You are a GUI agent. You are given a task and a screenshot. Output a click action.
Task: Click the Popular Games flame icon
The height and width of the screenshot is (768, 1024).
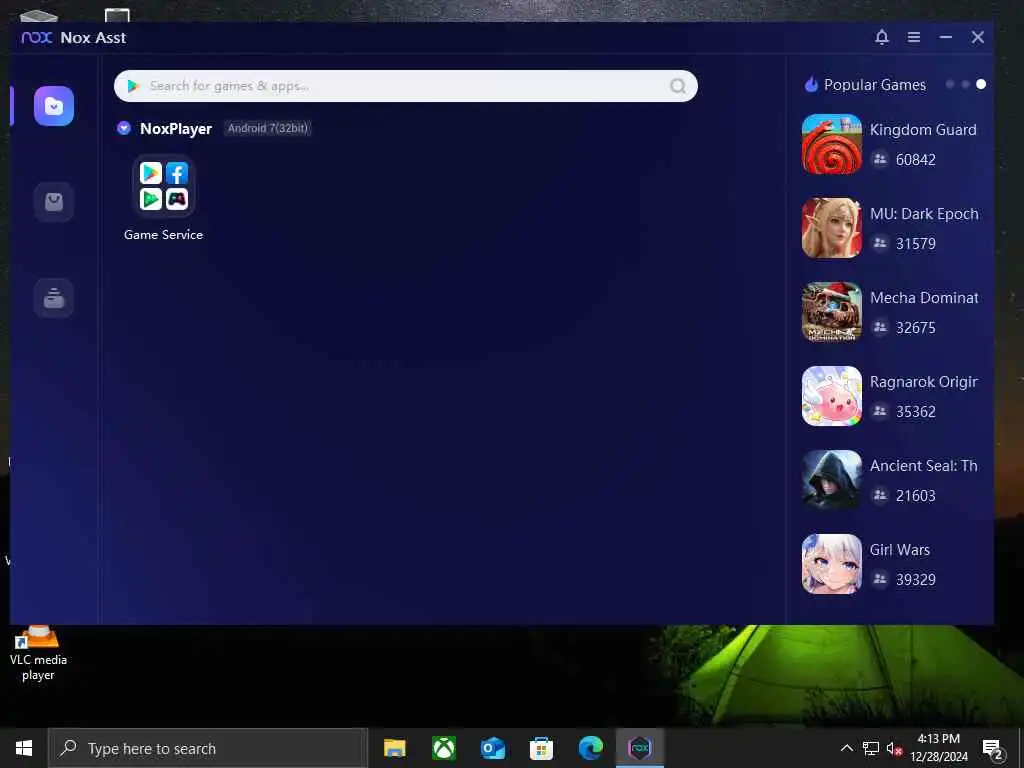(811, 84)
